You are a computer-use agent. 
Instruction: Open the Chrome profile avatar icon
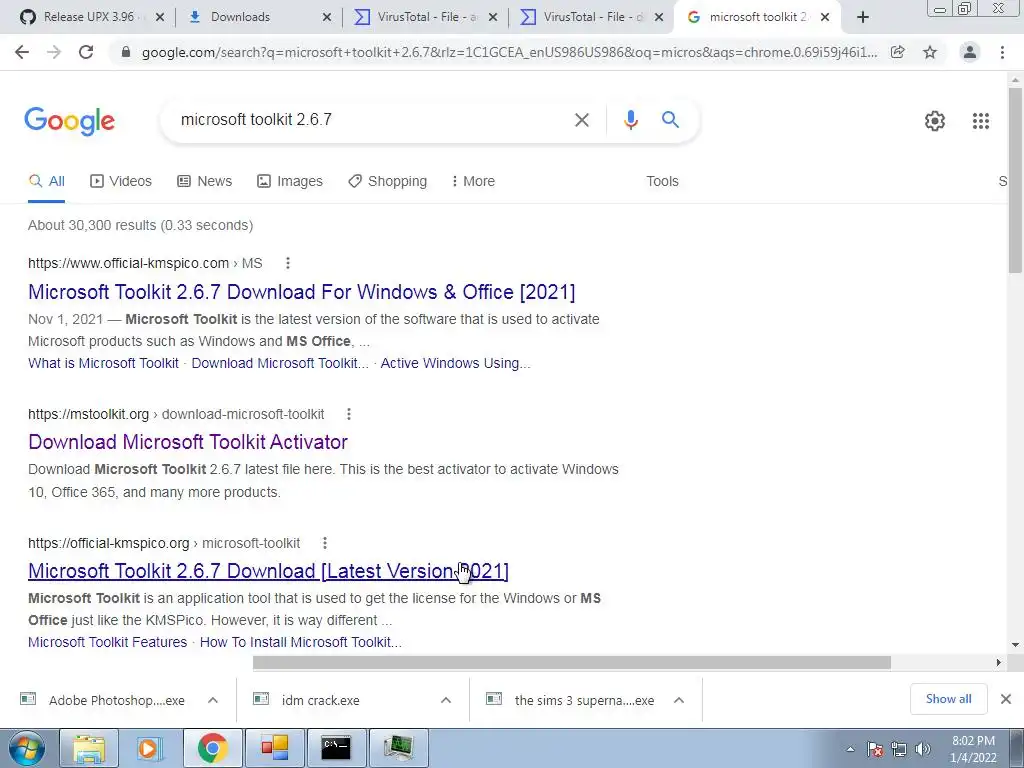point(970,52)
